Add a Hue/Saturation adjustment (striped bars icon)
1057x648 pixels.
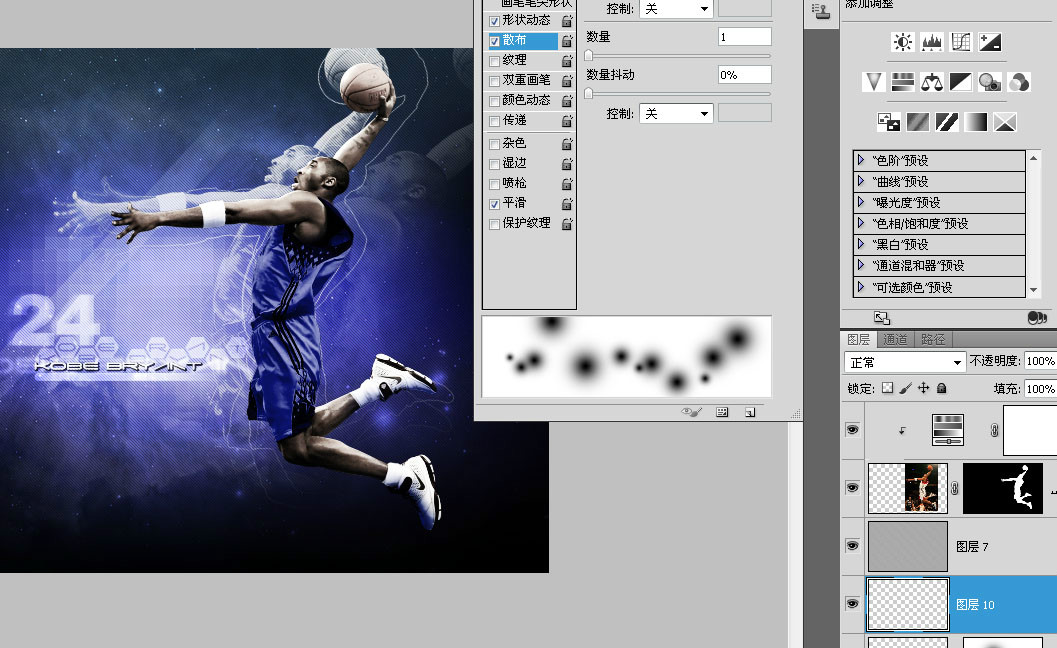[903, 82]
